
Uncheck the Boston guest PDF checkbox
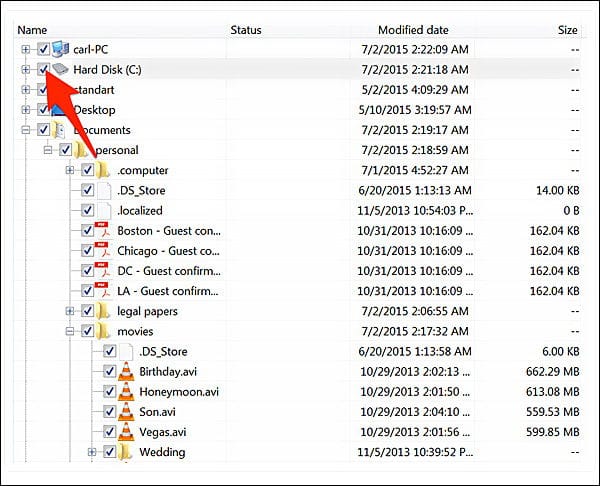click(x=88, y=230)
